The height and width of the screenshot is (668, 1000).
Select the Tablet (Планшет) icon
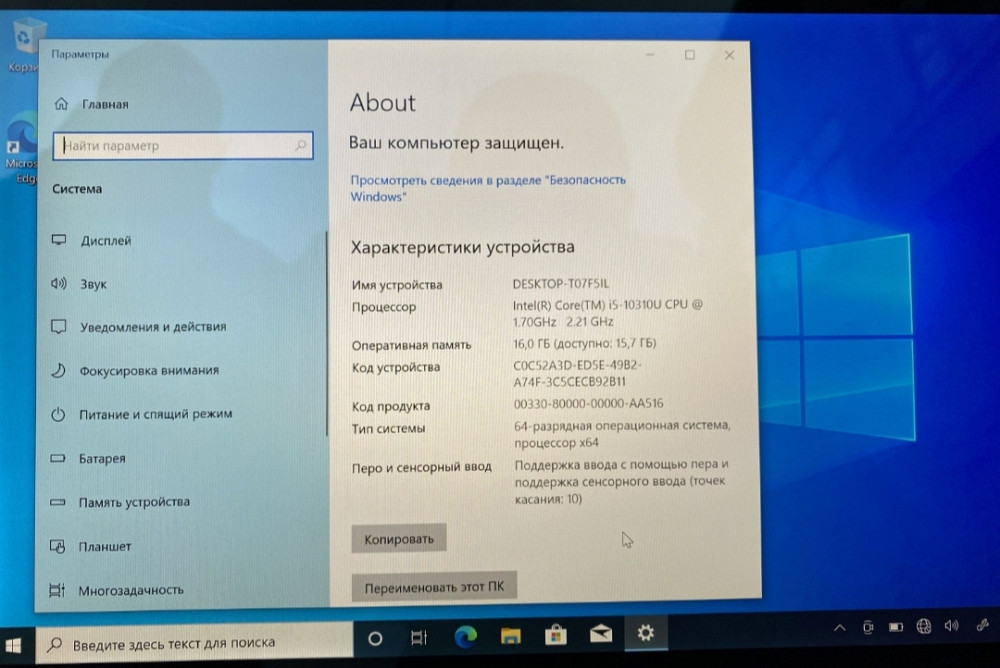click(57, 546)
